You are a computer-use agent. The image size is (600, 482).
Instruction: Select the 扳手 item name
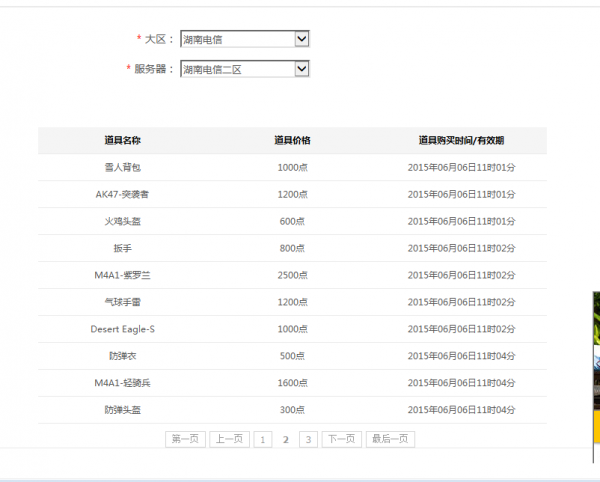coord(122,248)
